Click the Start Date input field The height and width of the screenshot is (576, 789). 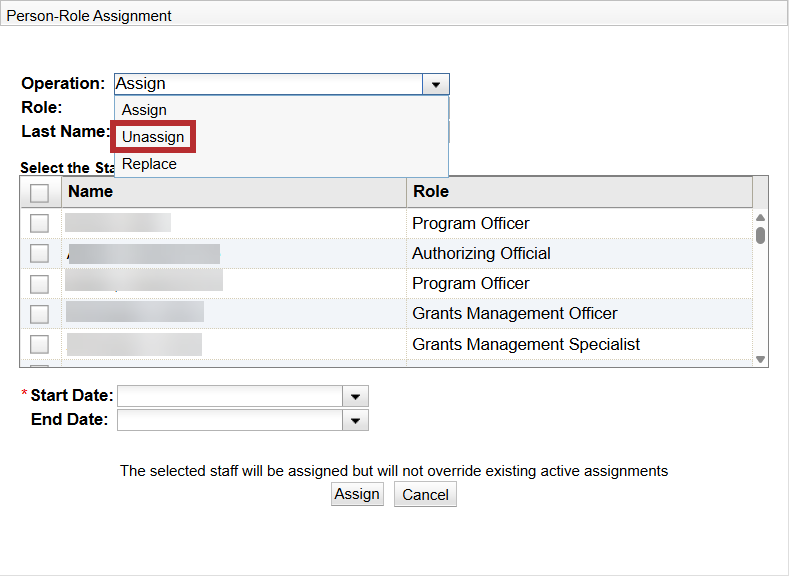pos(230,397)
